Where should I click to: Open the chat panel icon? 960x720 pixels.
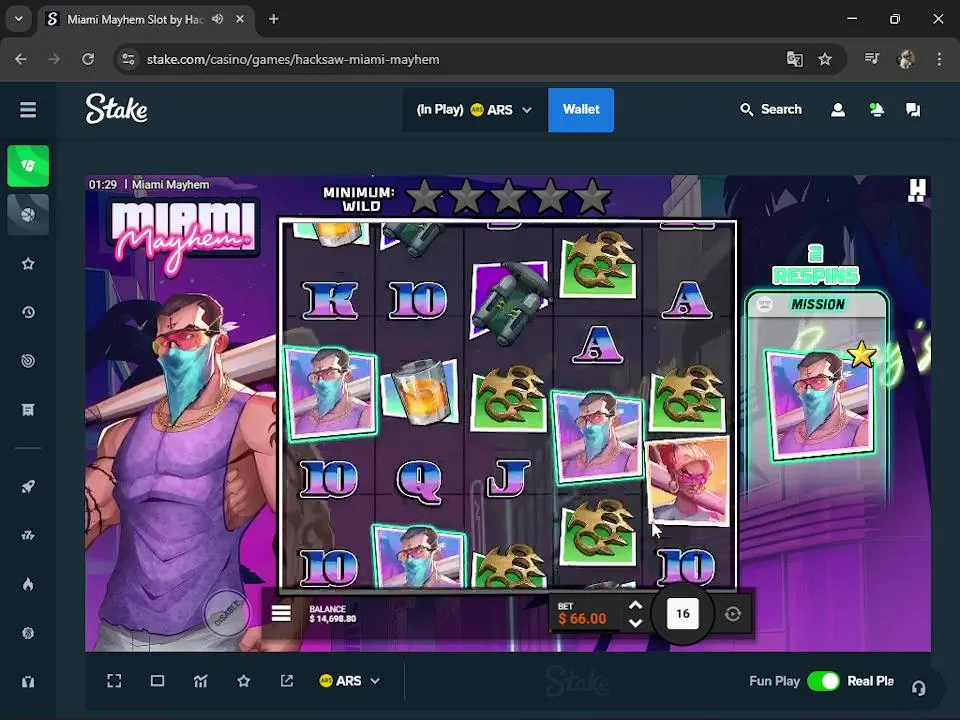(913, 110)
